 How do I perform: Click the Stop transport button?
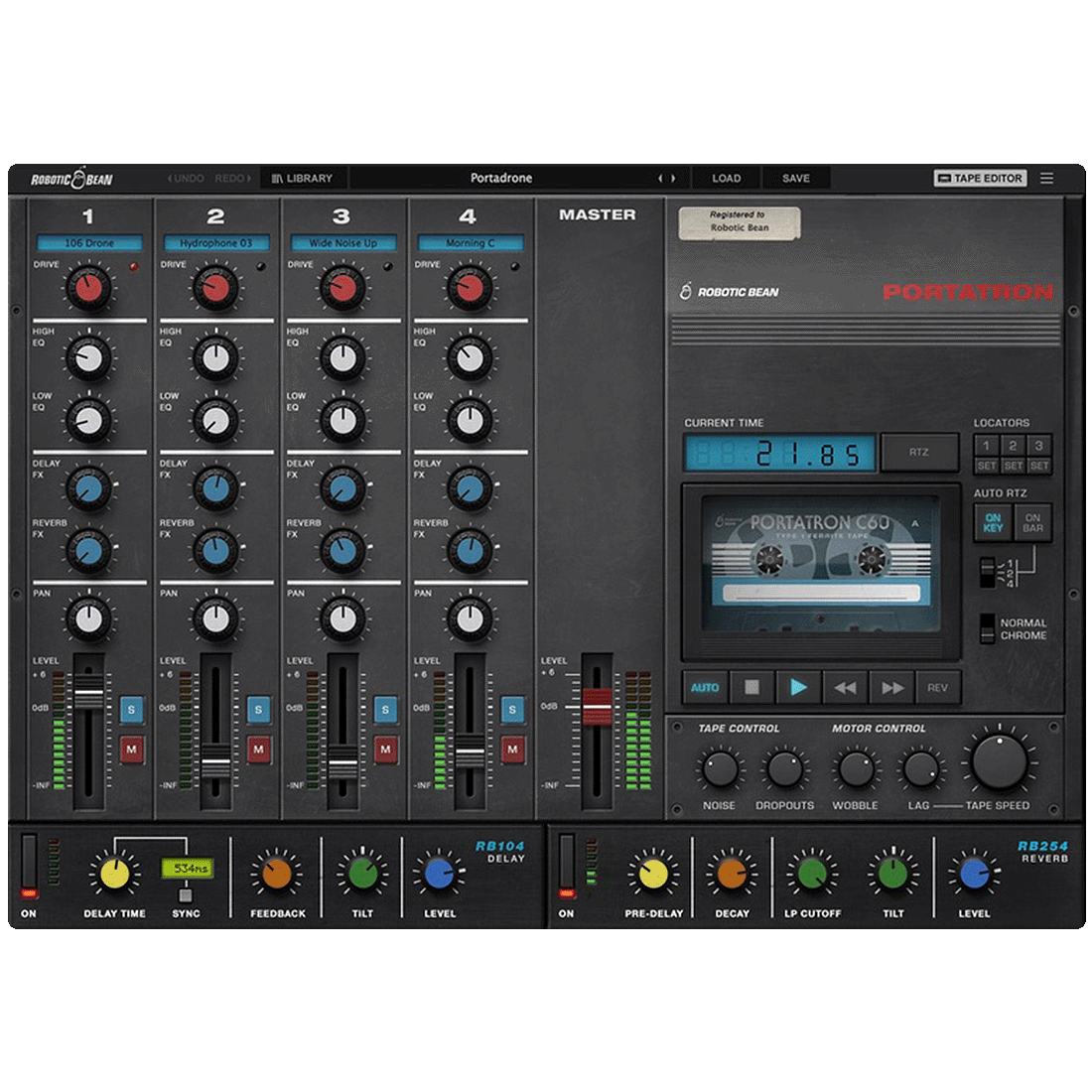(x=751, y=687)
